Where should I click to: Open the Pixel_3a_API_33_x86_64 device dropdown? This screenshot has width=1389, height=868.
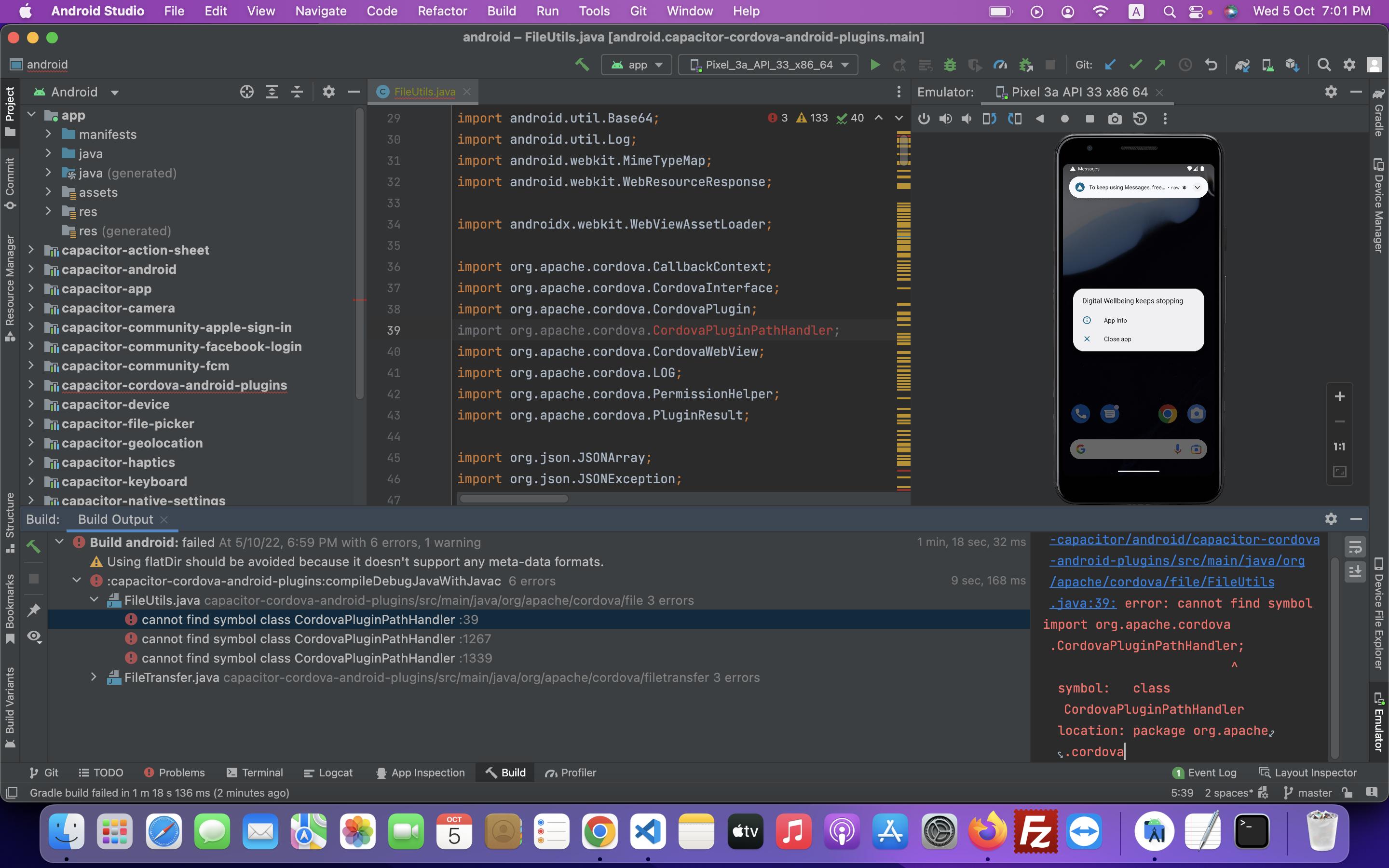tap(768, 65)
